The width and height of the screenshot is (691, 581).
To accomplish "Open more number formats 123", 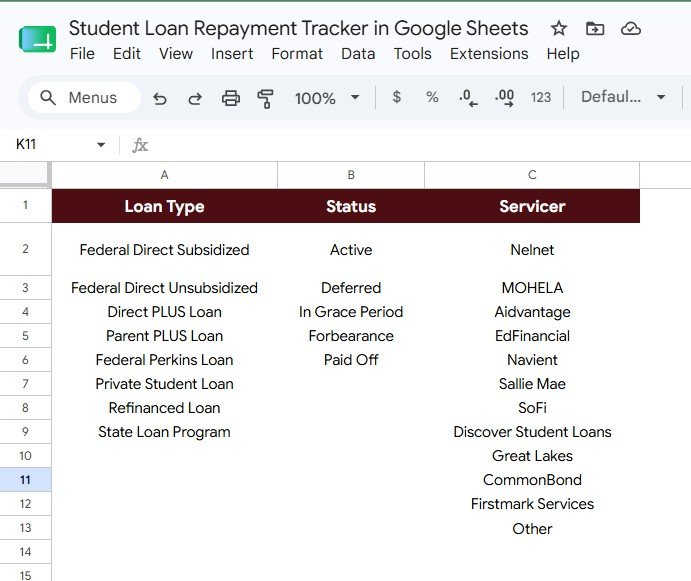I will 541,97.
